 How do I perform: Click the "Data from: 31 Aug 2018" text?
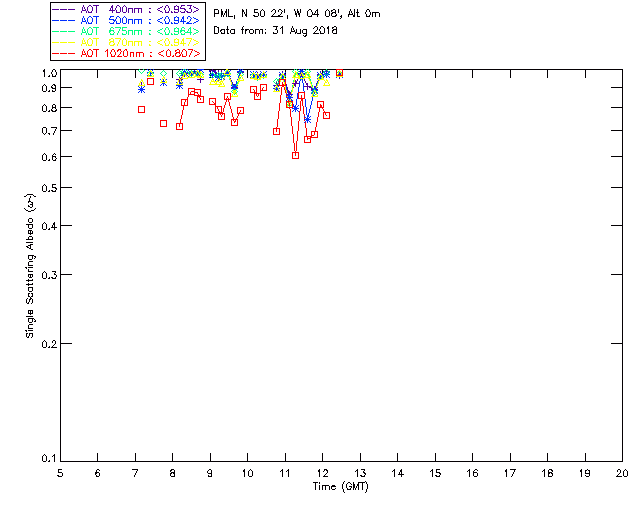[276, 31]
